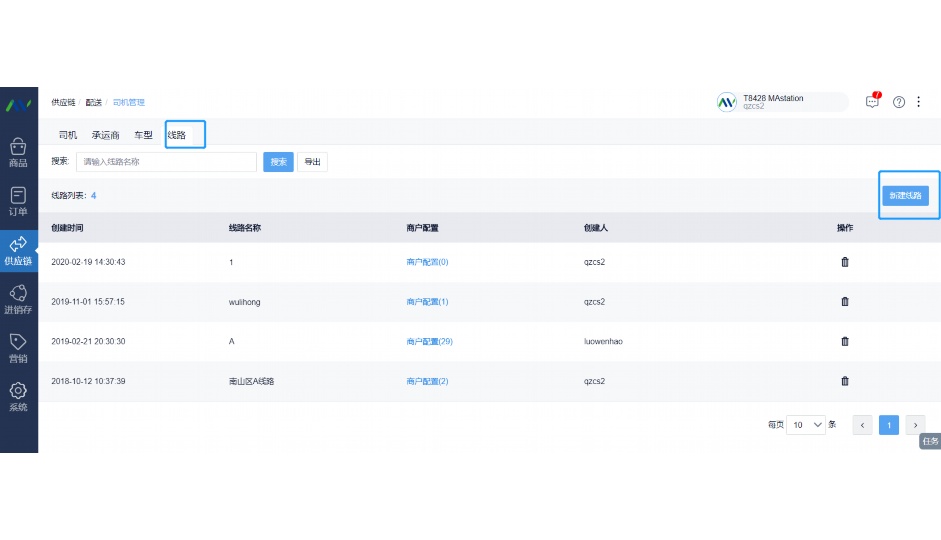This screenshot has height=540, width=941.
Task: Open 商户配置(29) link for route A
Action: click(429, 341)
